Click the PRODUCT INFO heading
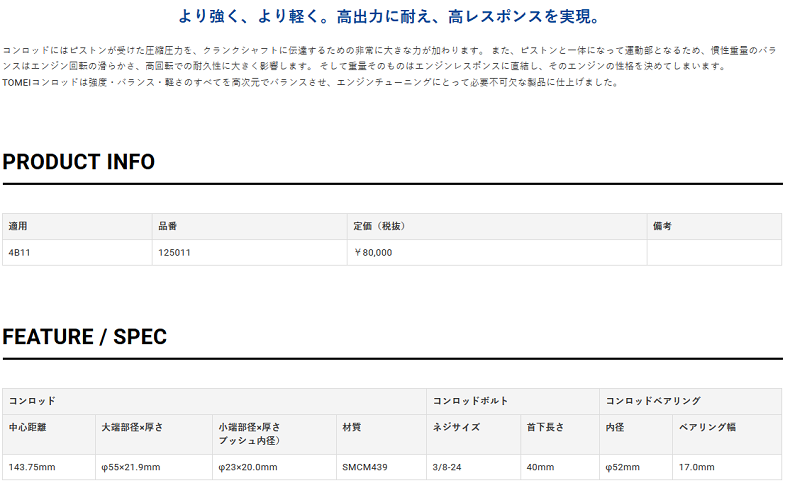Image resolution: width=785 pixels, height=483 pixels. 79,162
